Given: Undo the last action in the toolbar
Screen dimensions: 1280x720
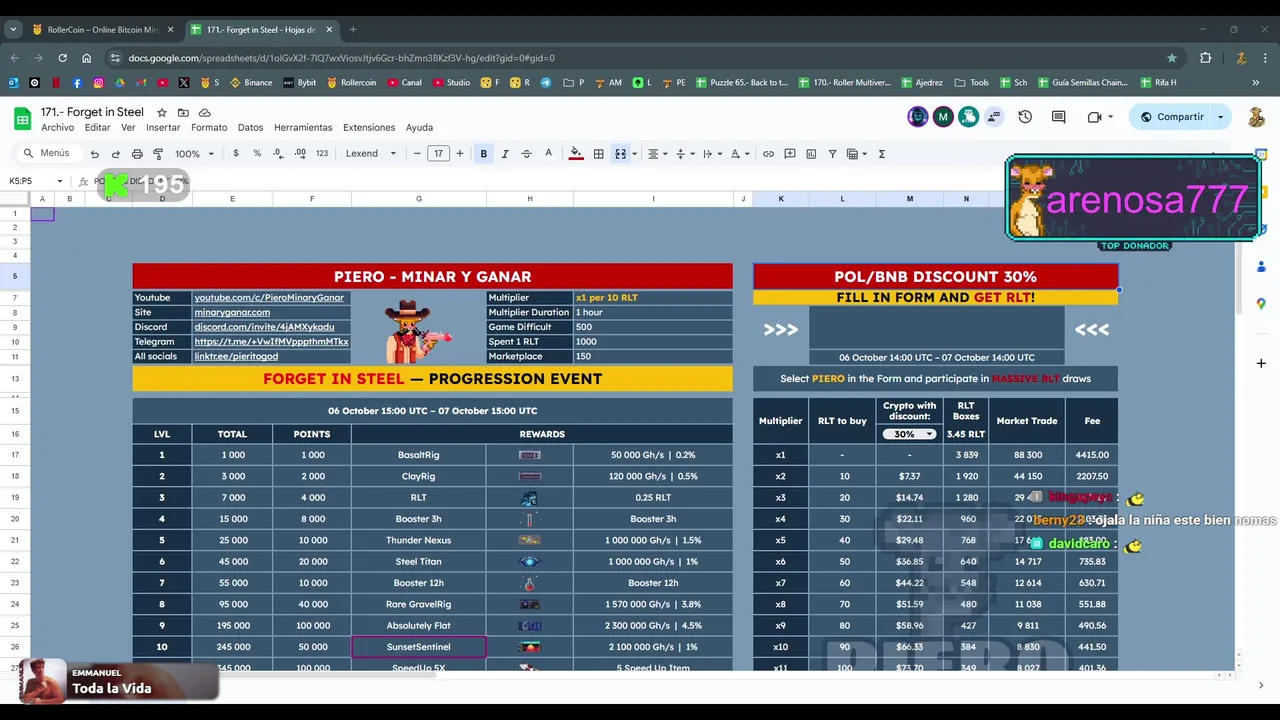Looking at the screenshot, I should [94, 154].
